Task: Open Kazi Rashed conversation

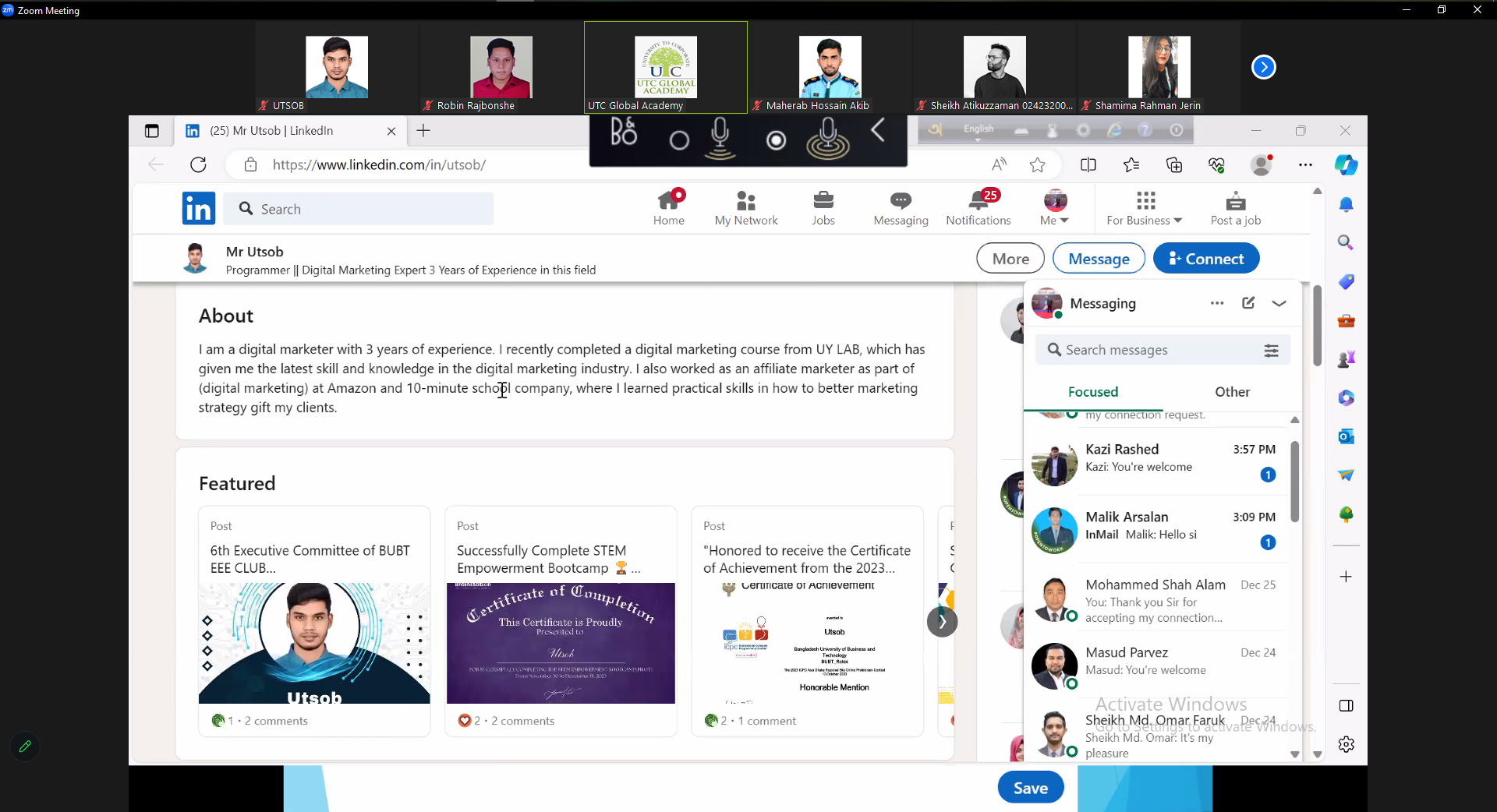Action: pos(1154,460)
